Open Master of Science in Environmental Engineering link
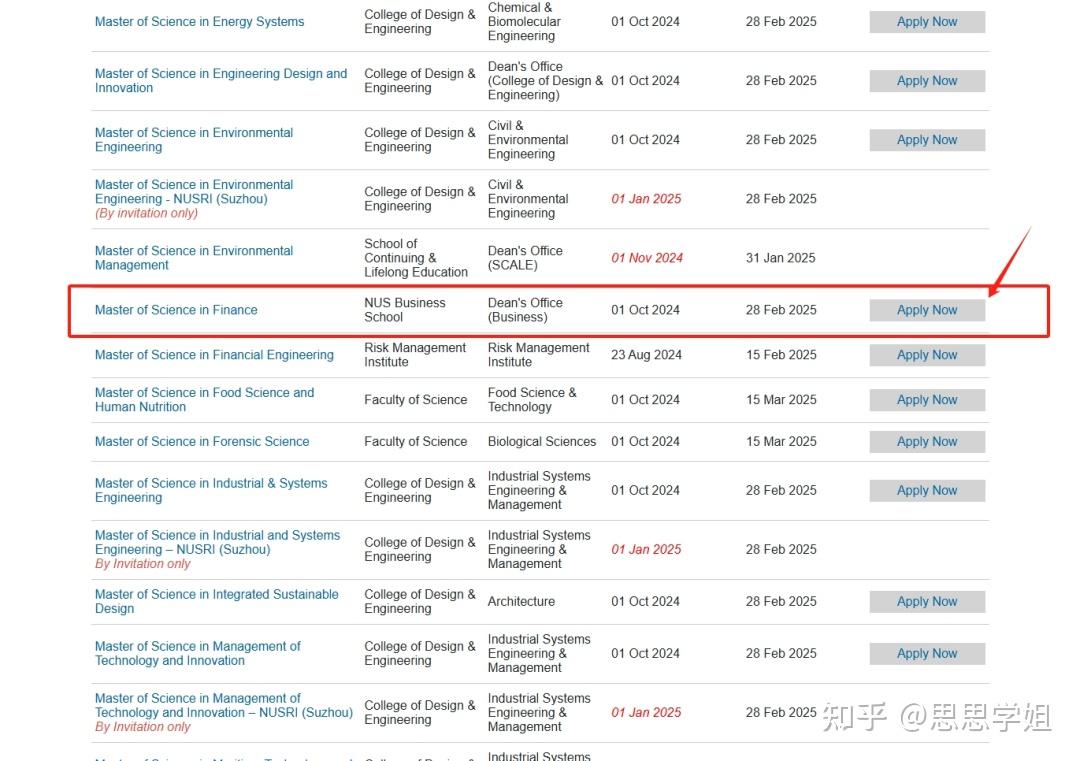Screen dimensions: 1080x761 pos(193,139)
